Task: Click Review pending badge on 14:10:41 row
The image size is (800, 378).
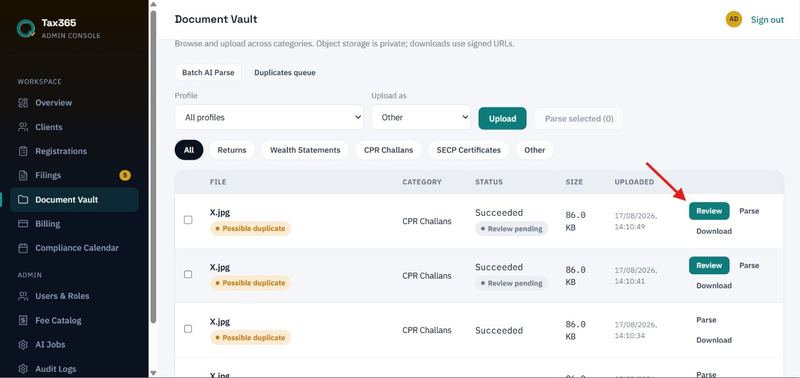Action: coord(511,284)
